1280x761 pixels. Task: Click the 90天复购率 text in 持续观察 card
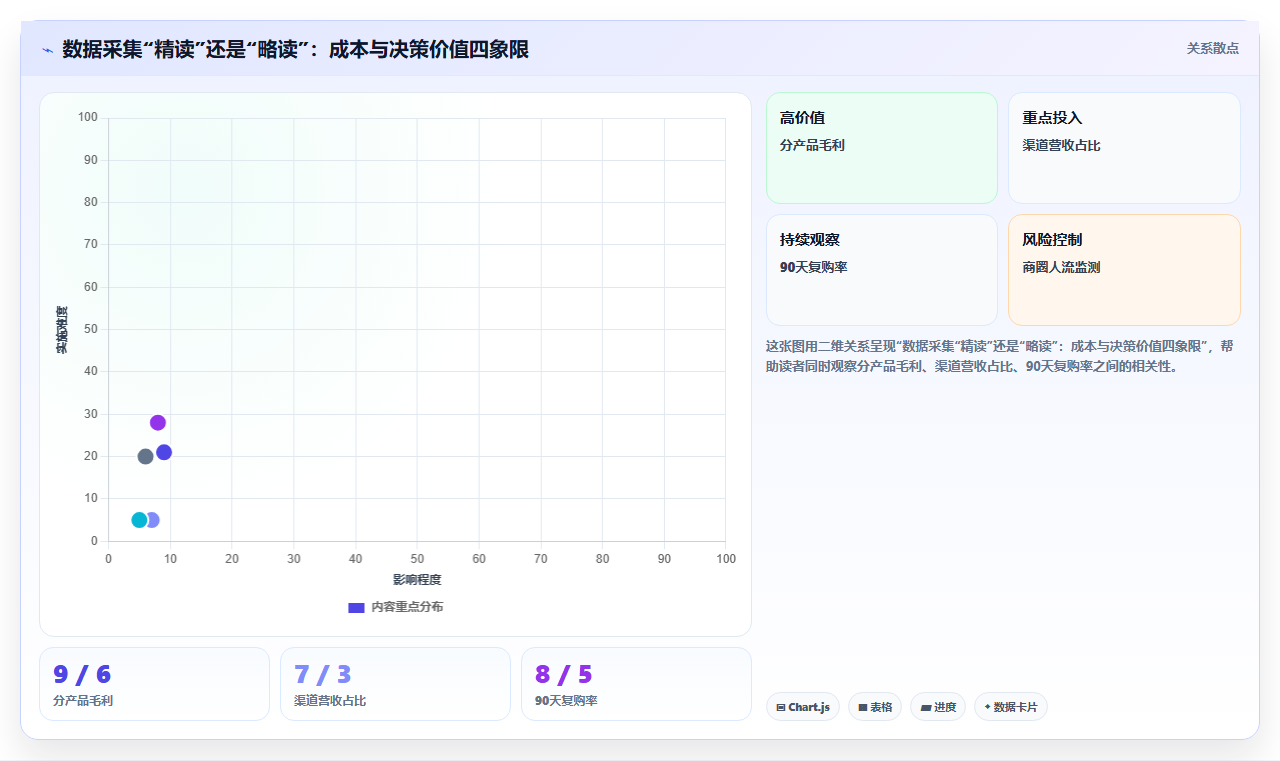click(813, 267)
